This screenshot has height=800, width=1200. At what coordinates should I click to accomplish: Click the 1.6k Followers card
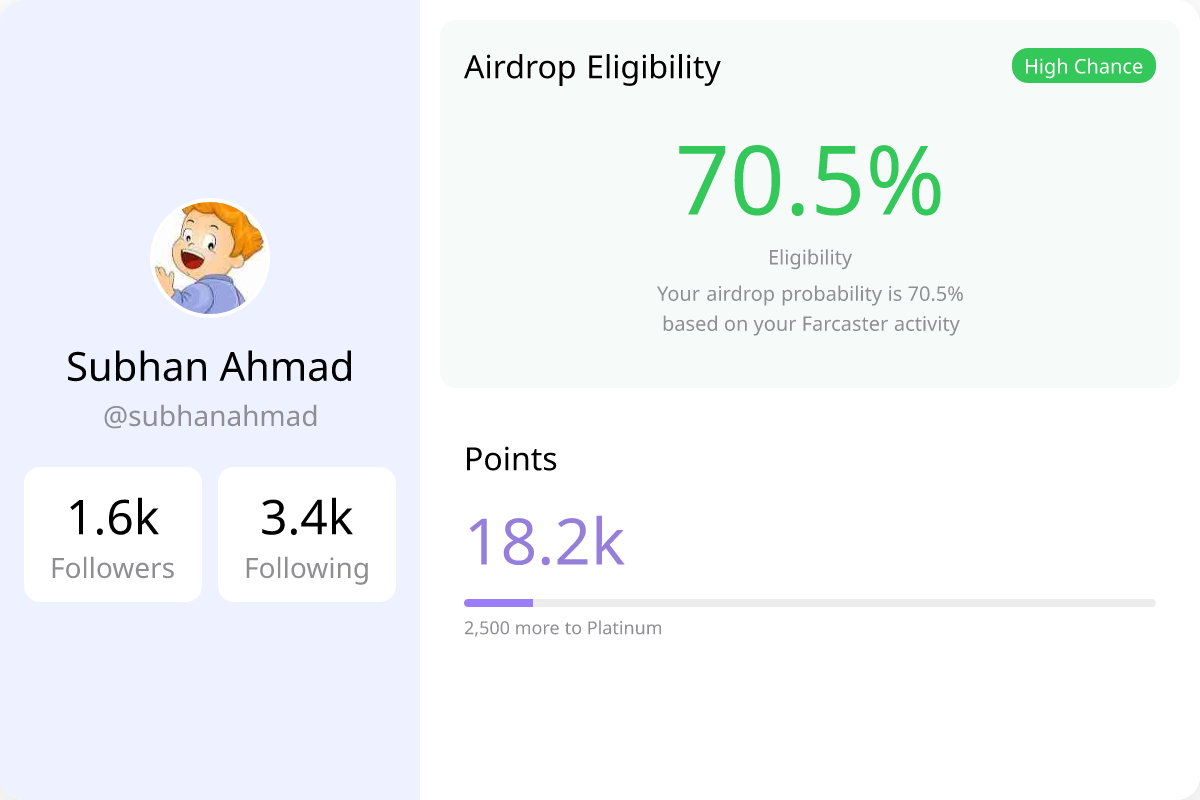click(113, 534)
